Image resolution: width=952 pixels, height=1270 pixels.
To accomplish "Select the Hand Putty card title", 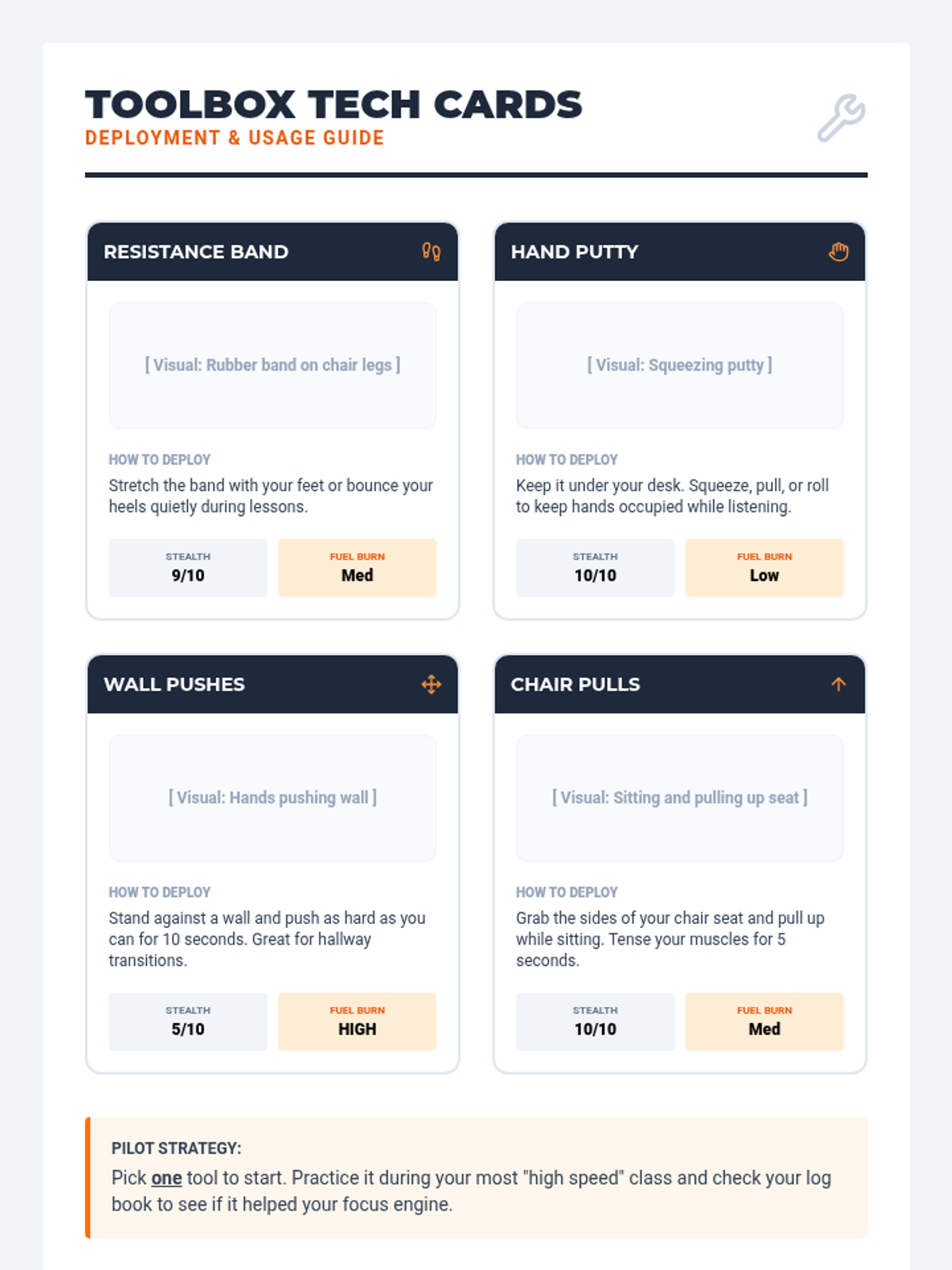I will 574,252.
